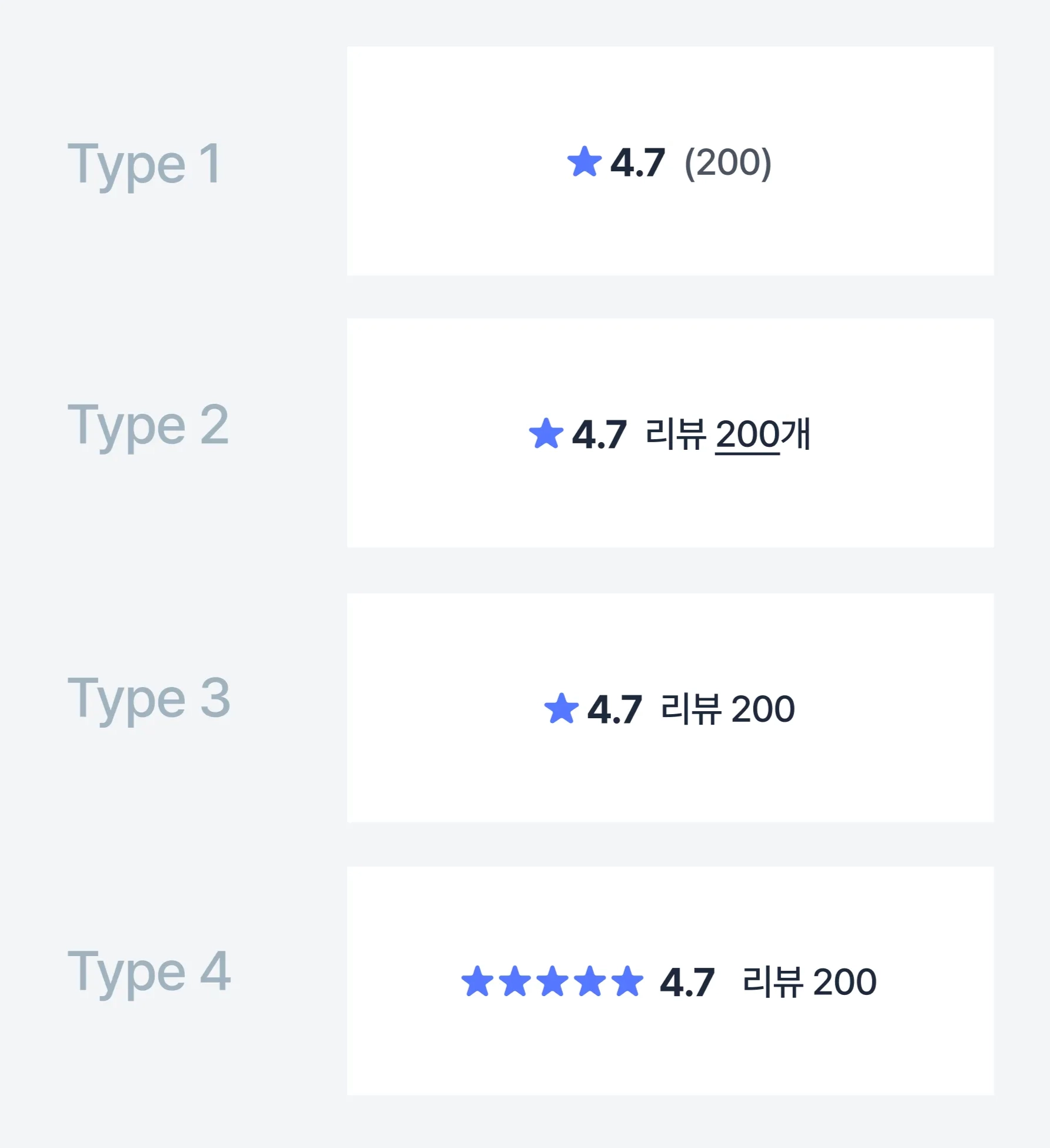
Task: Click the 리뷰 200 text in Type 3
Action: point(727,709)
